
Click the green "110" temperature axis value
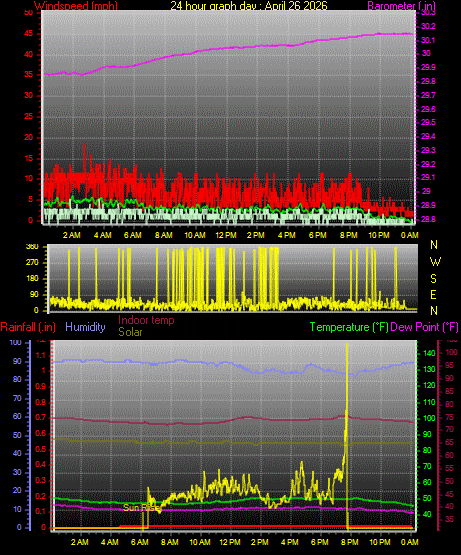[x=429, y=402]
